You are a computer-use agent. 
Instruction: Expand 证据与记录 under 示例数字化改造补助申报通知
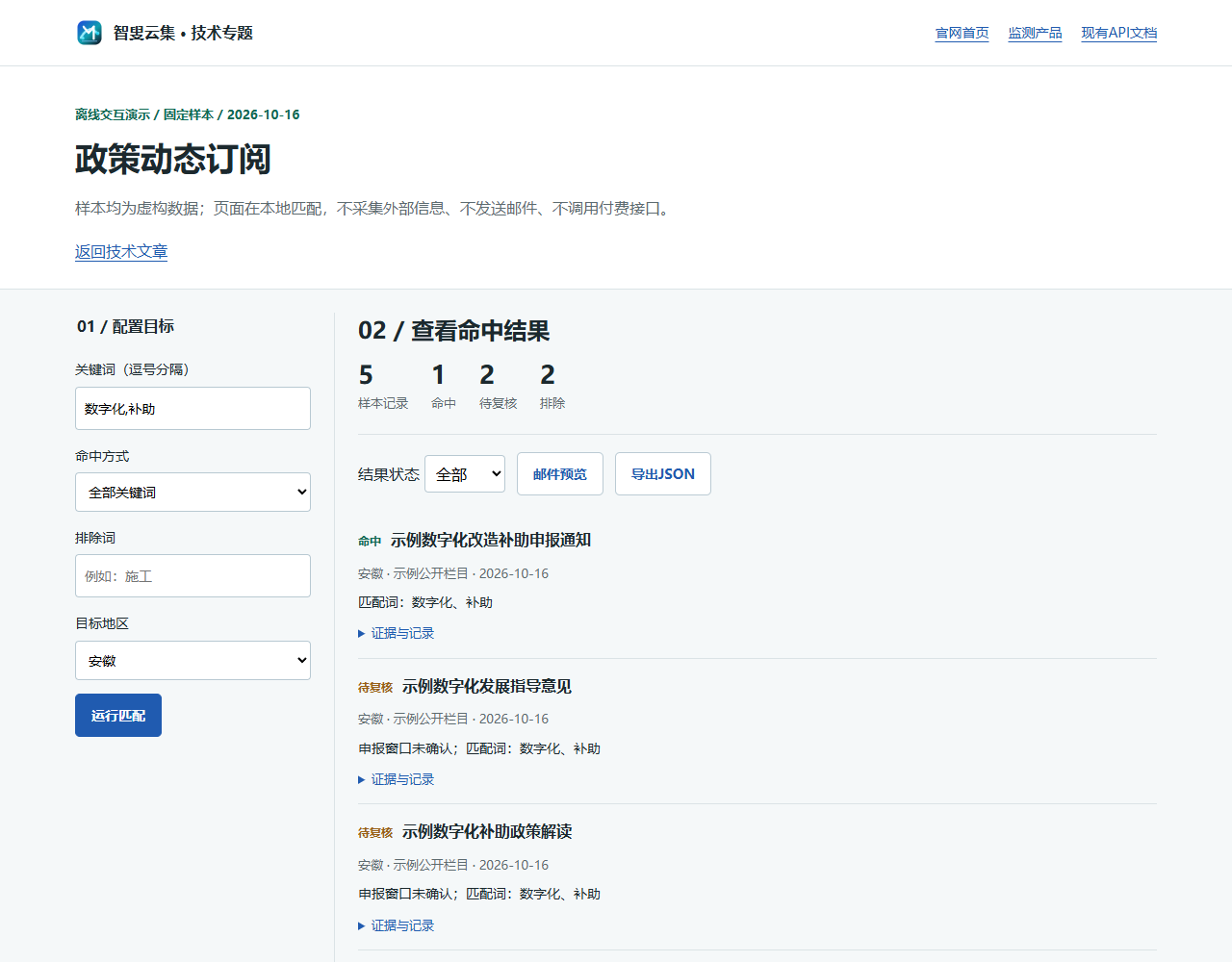(x=397, y=633)
